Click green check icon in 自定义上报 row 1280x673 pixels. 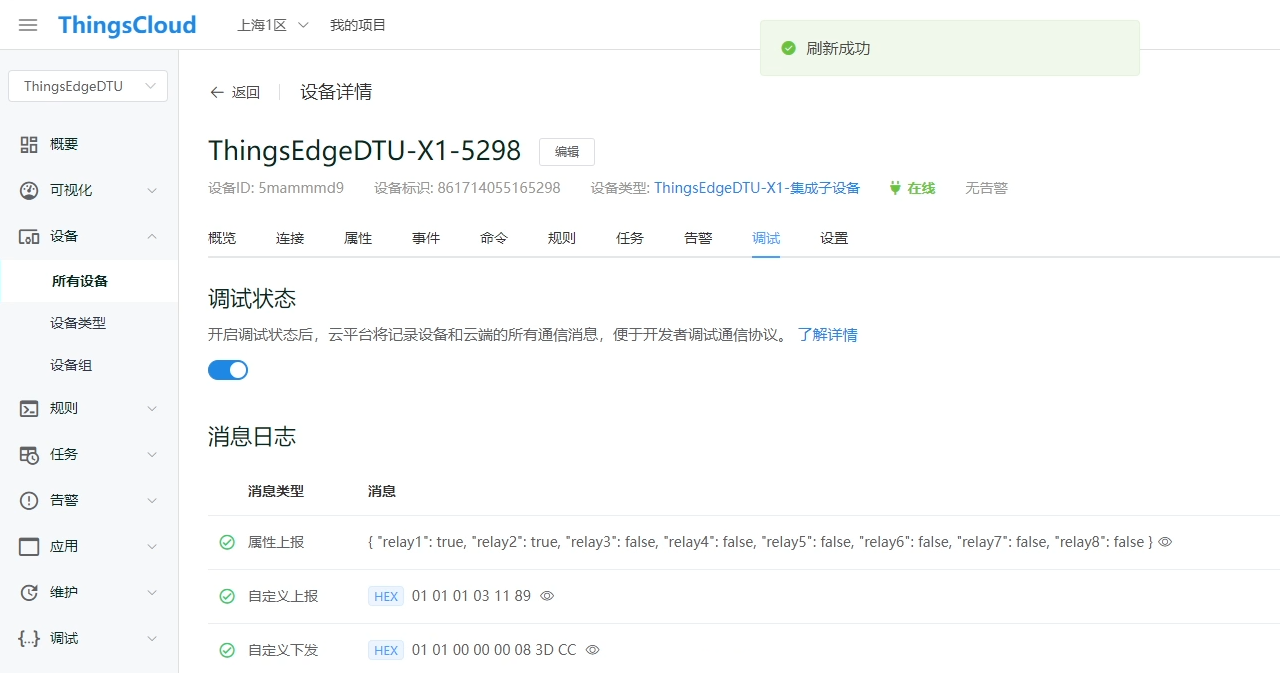click(x=227, y=596)
